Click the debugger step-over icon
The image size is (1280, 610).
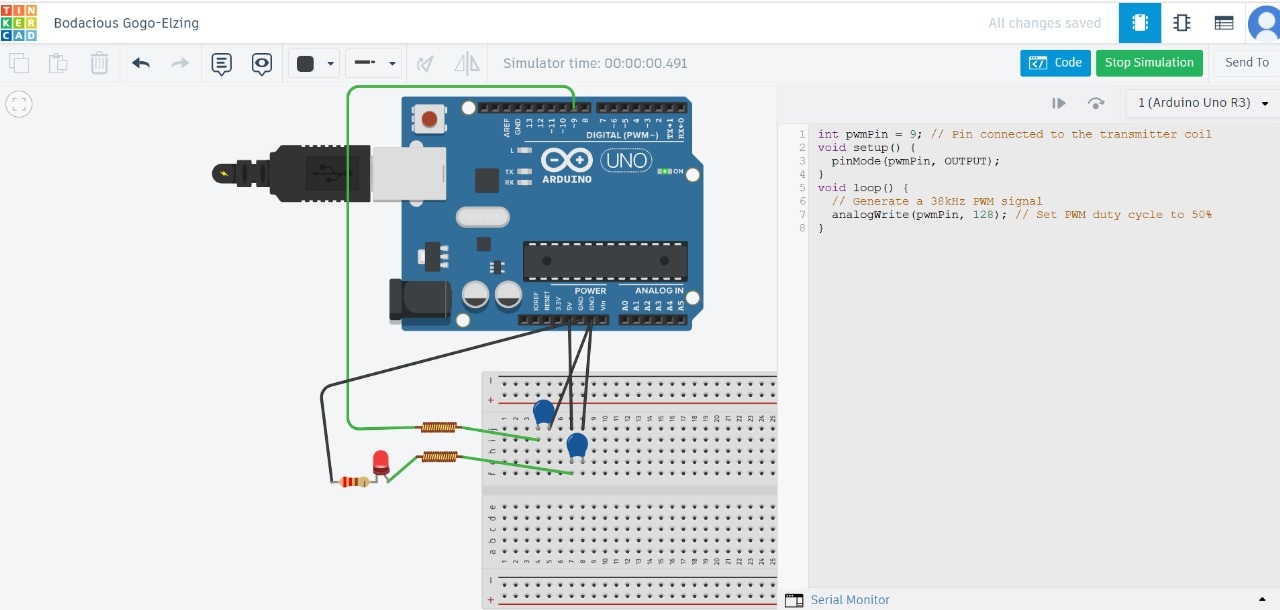click(1096, 103)
